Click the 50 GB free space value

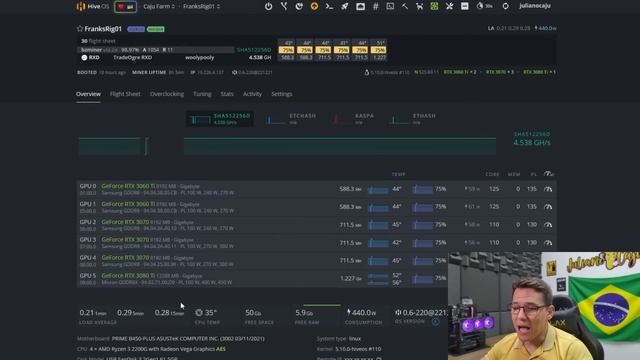253,313
